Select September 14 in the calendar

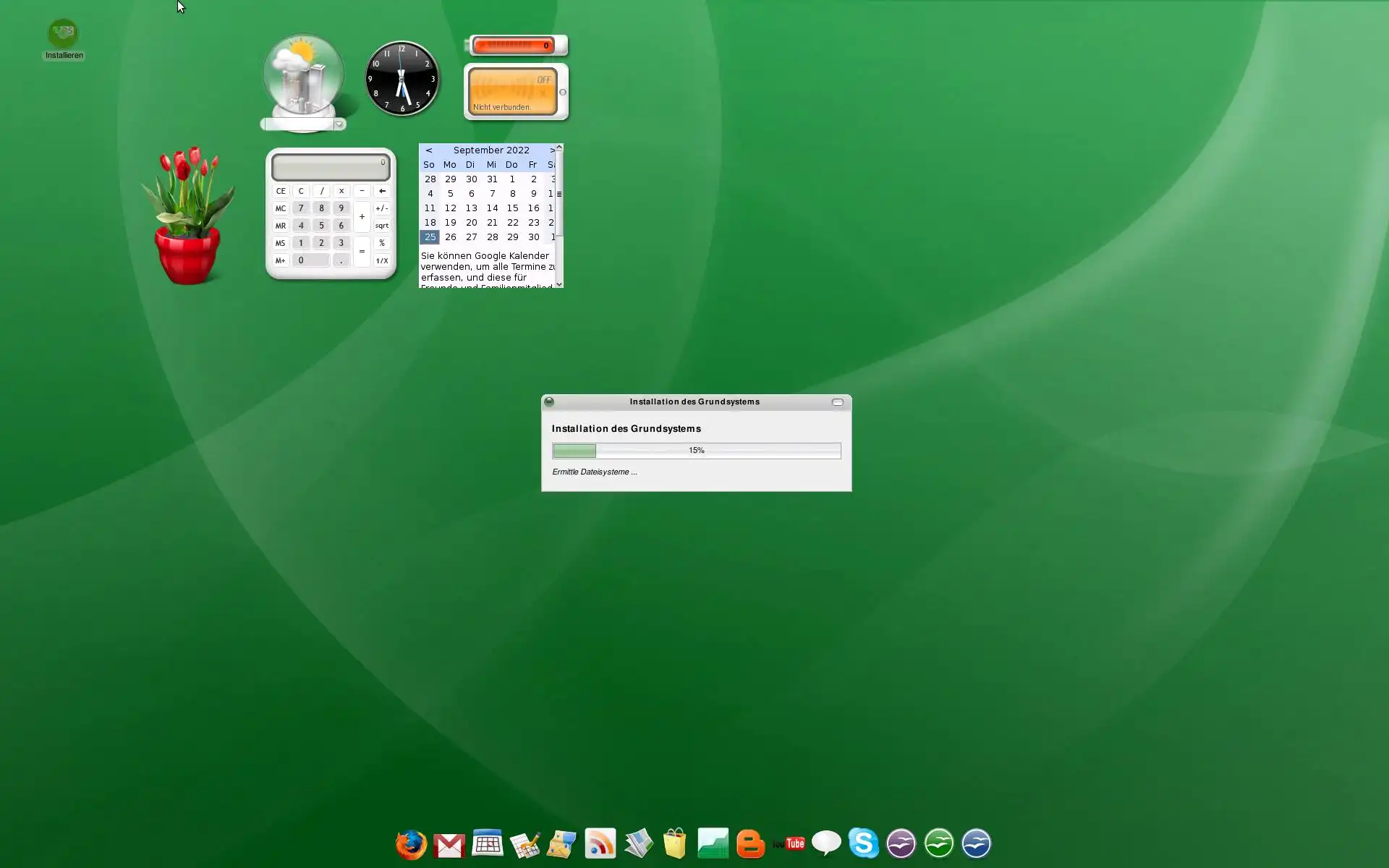click(x=492, y=208)
